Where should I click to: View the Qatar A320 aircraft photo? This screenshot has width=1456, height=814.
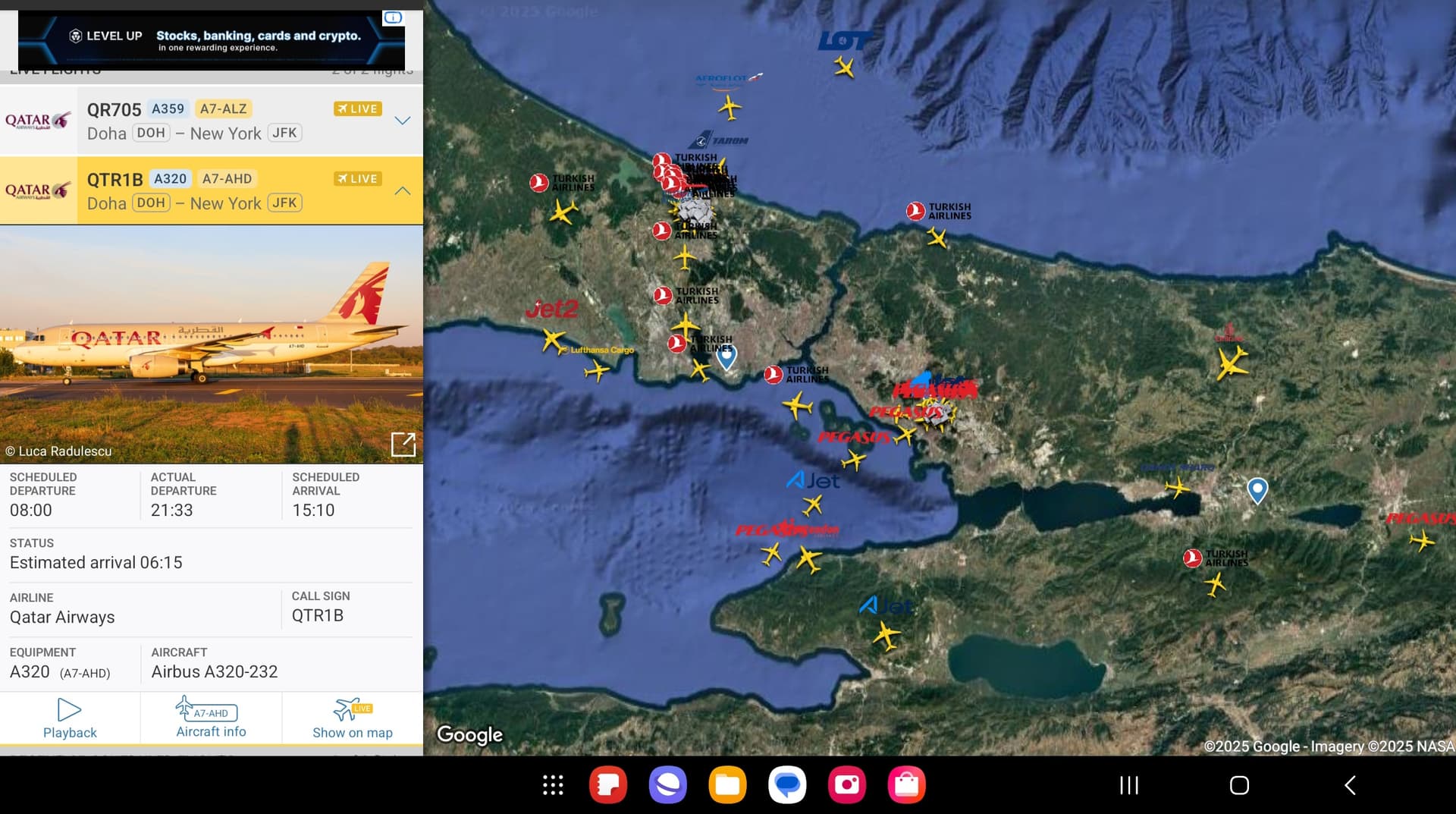(x=212, y=344)
